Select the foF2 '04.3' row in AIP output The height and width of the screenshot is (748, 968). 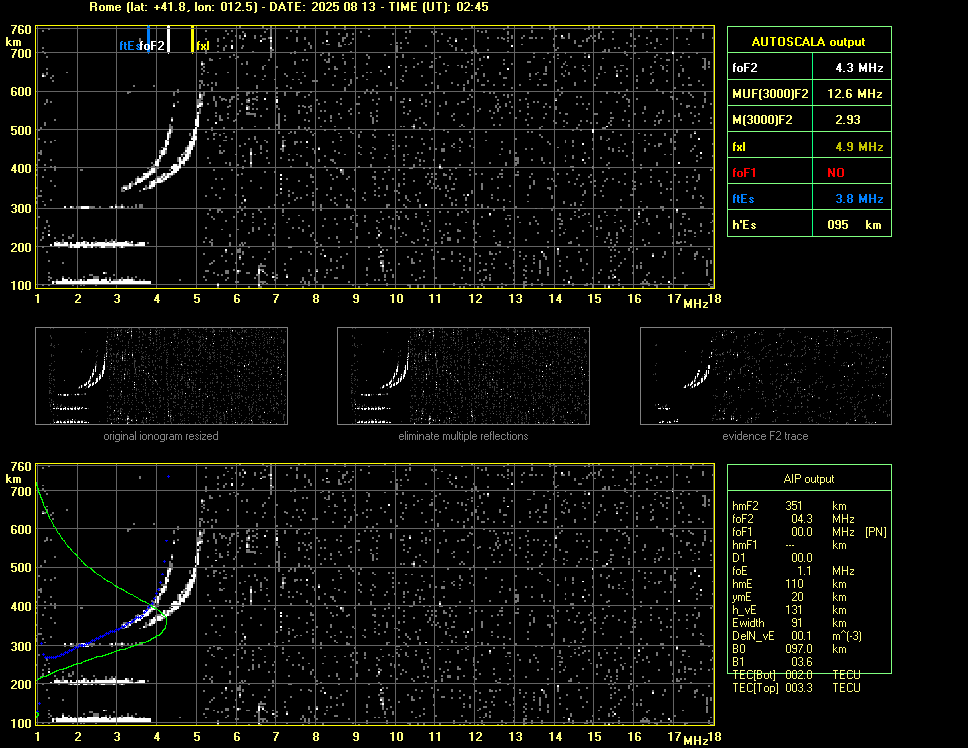pyautogui.click(x=793, y=519)
